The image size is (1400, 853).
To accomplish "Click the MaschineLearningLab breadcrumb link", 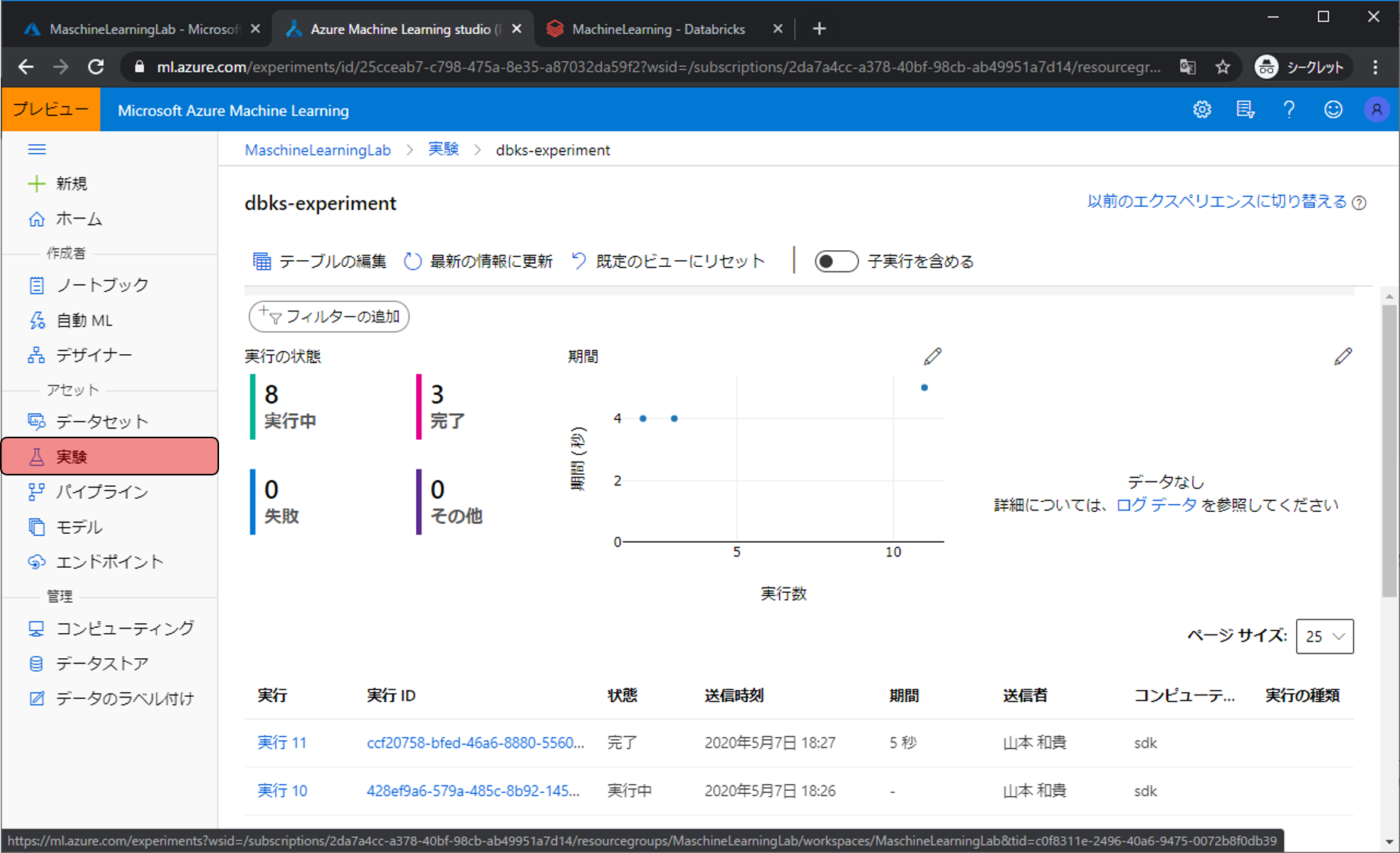I will click(318, 150).
